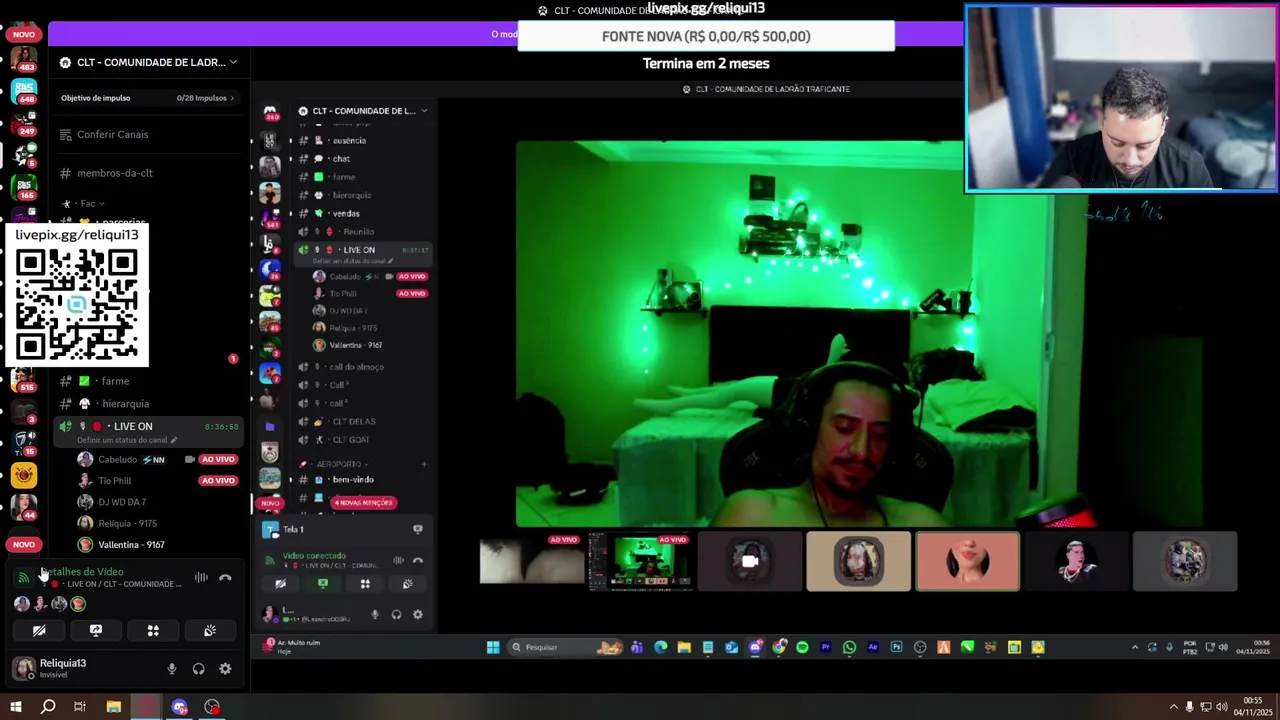
Task: Open Premiere Pro icon in streamed taskbar
Action: click(x=826, y=647)
